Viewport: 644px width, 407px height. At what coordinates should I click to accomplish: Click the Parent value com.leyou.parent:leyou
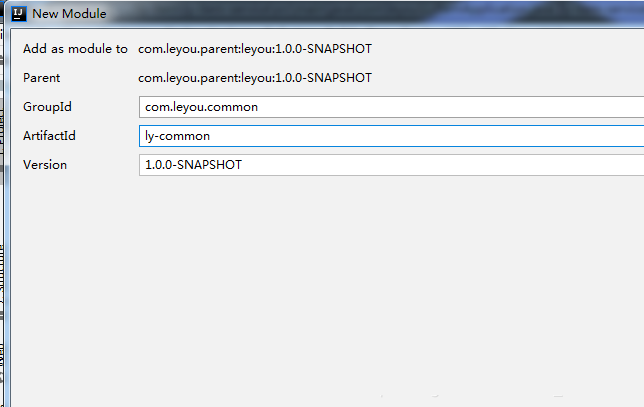255,78
